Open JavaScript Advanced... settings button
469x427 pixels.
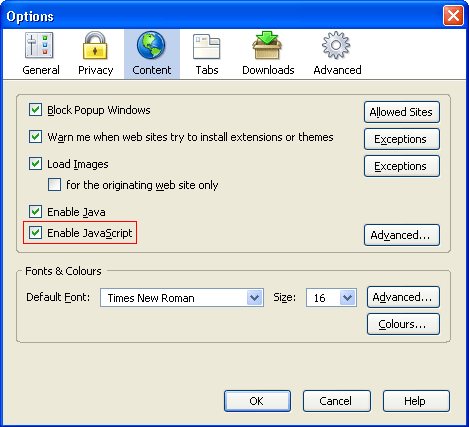402,235
